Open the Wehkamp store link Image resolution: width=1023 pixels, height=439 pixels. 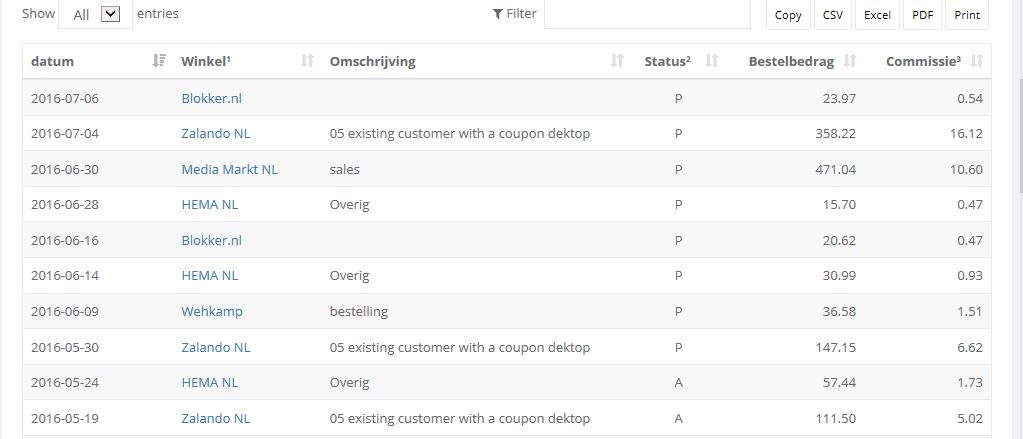point(211,311)
